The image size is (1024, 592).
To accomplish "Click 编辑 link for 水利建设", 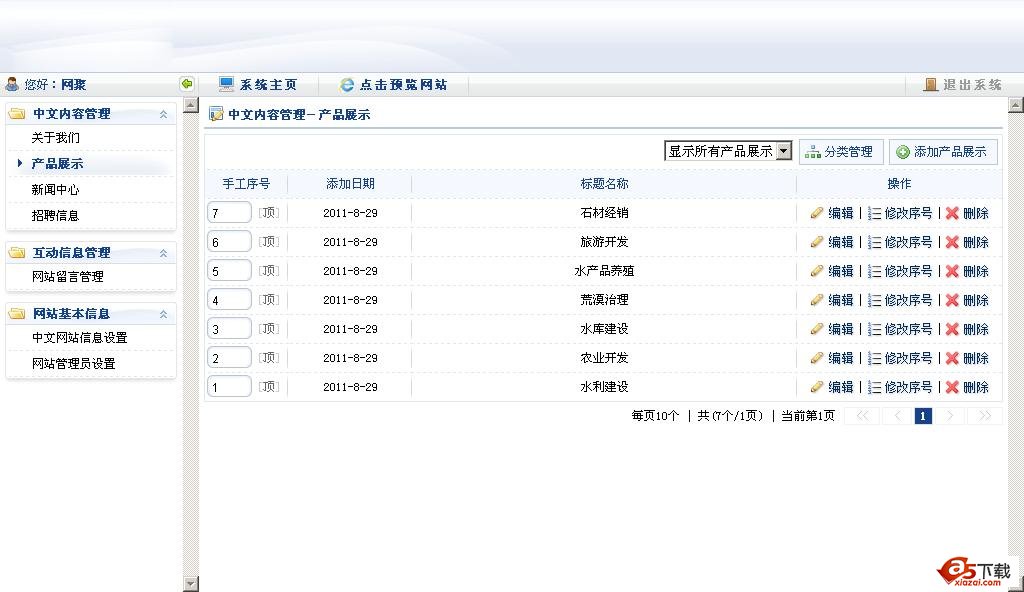I will point(840,387).
